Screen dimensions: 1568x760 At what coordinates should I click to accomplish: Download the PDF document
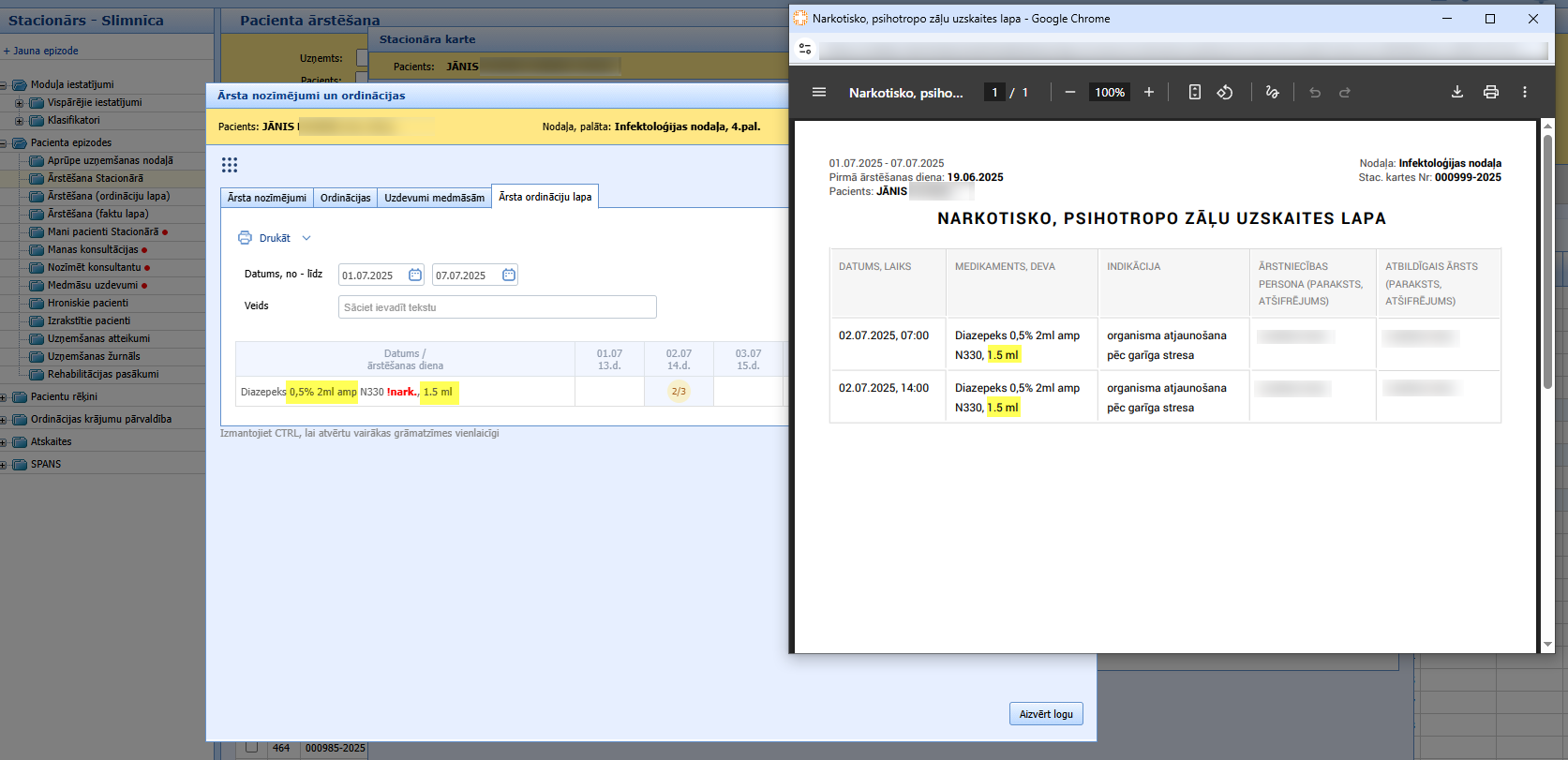[x=1456, y=92]
